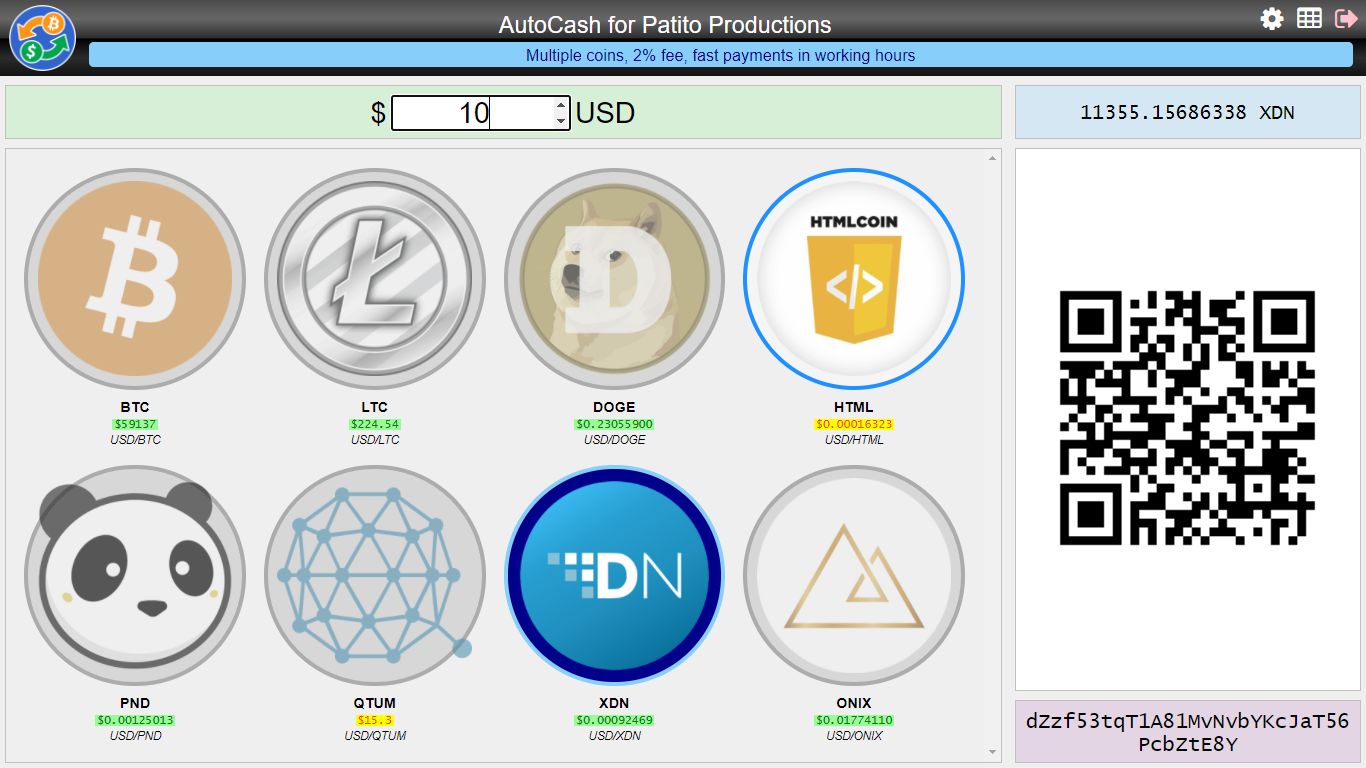
Task: Click the coin list scrollbar down arrow
Action: pos(993,752)
